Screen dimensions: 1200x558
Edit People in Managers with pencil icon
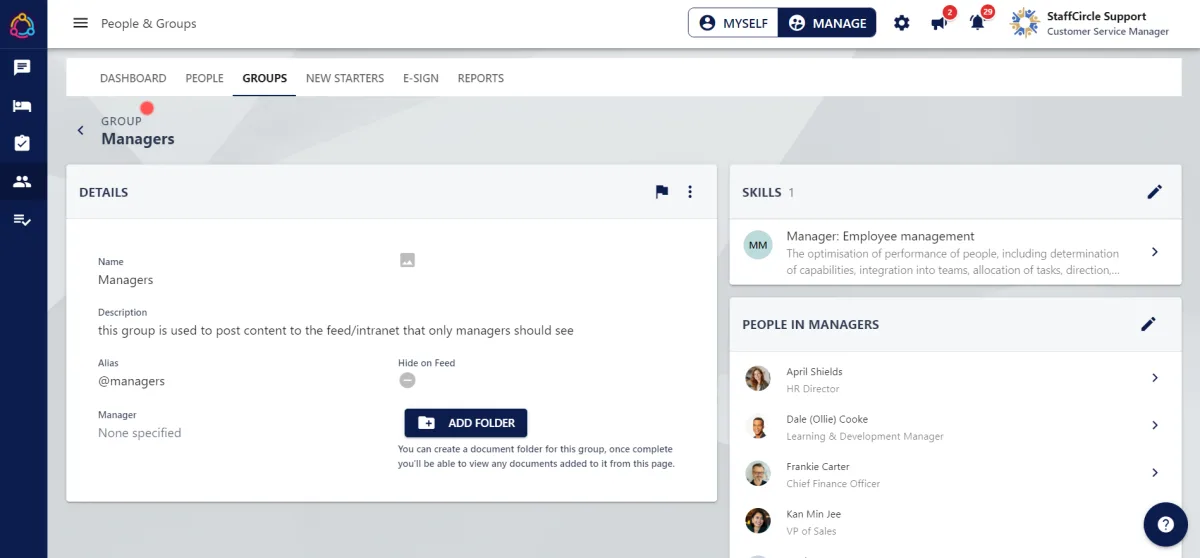pos(1148,324)
